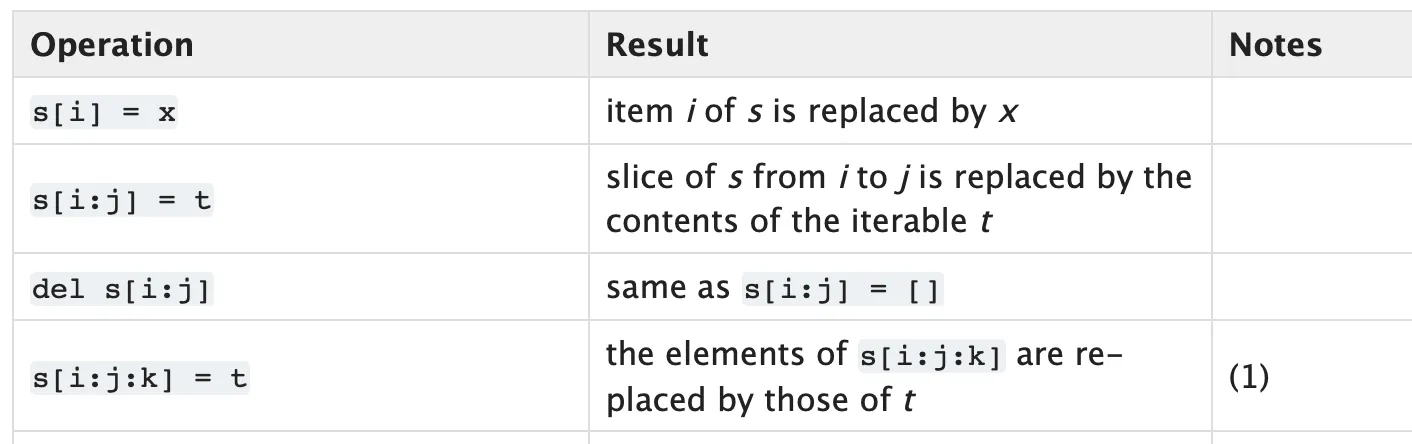Click the del s[i:j] operation code
The image size is (1412, 444).
(122, 290)
